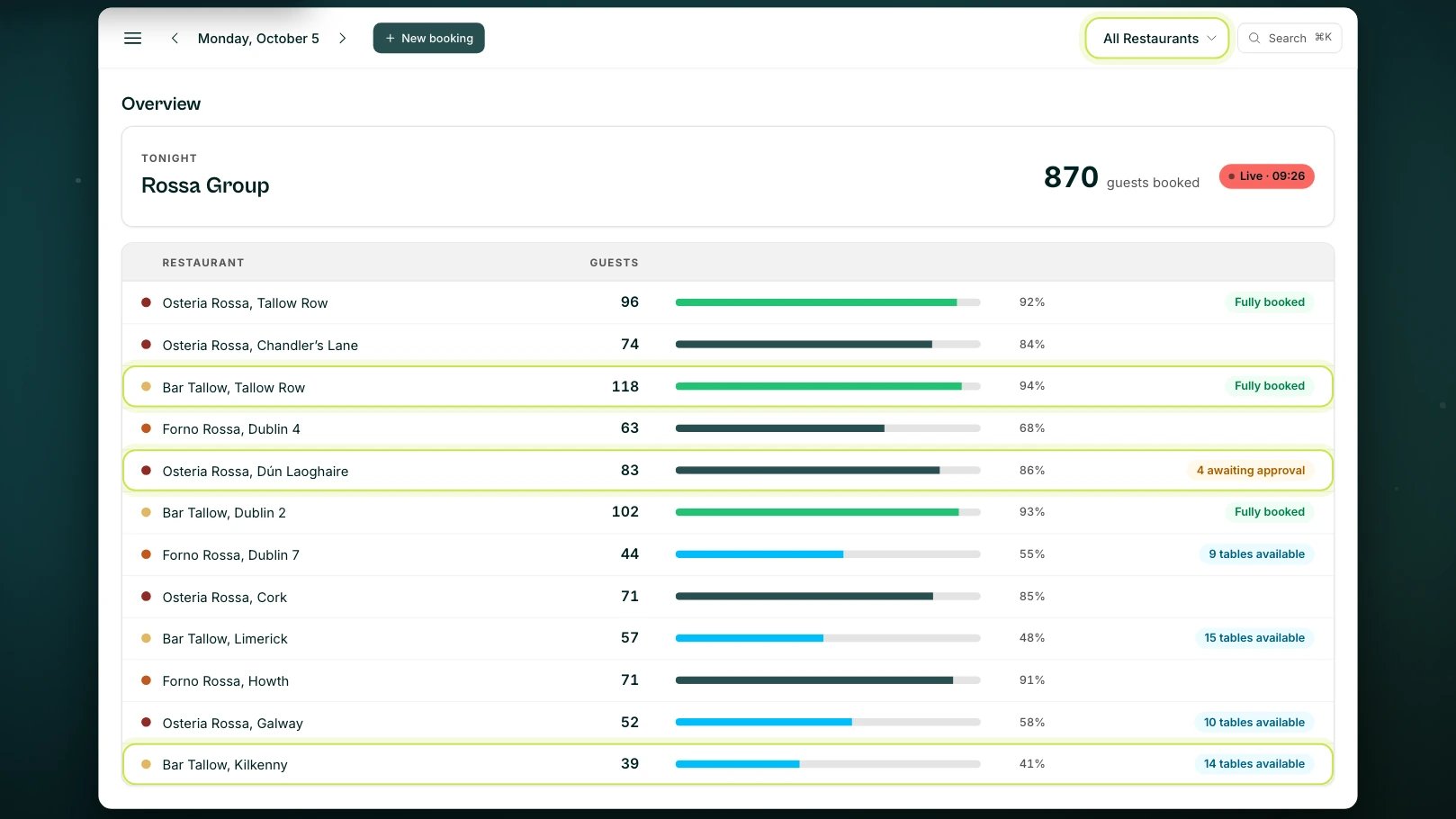This screenshot has height=819, width=1456.
Task: Sort by the GUESTS column header
Action: tap(614, 263)
